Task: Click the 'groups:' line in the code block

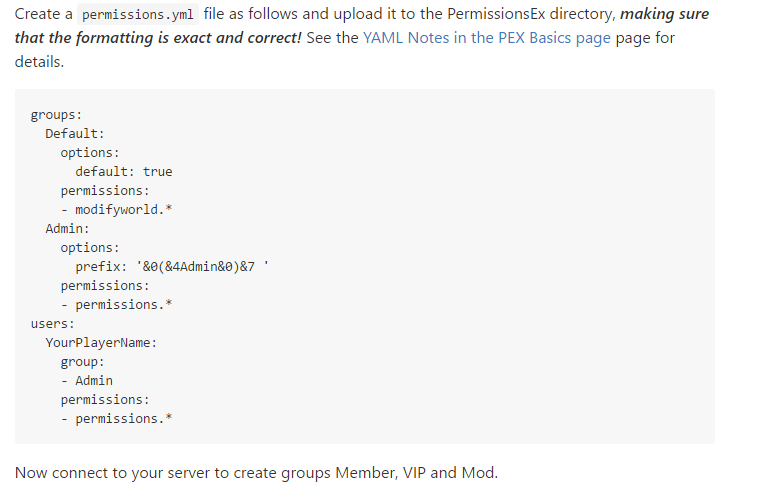Action: (x=56, y=115)
